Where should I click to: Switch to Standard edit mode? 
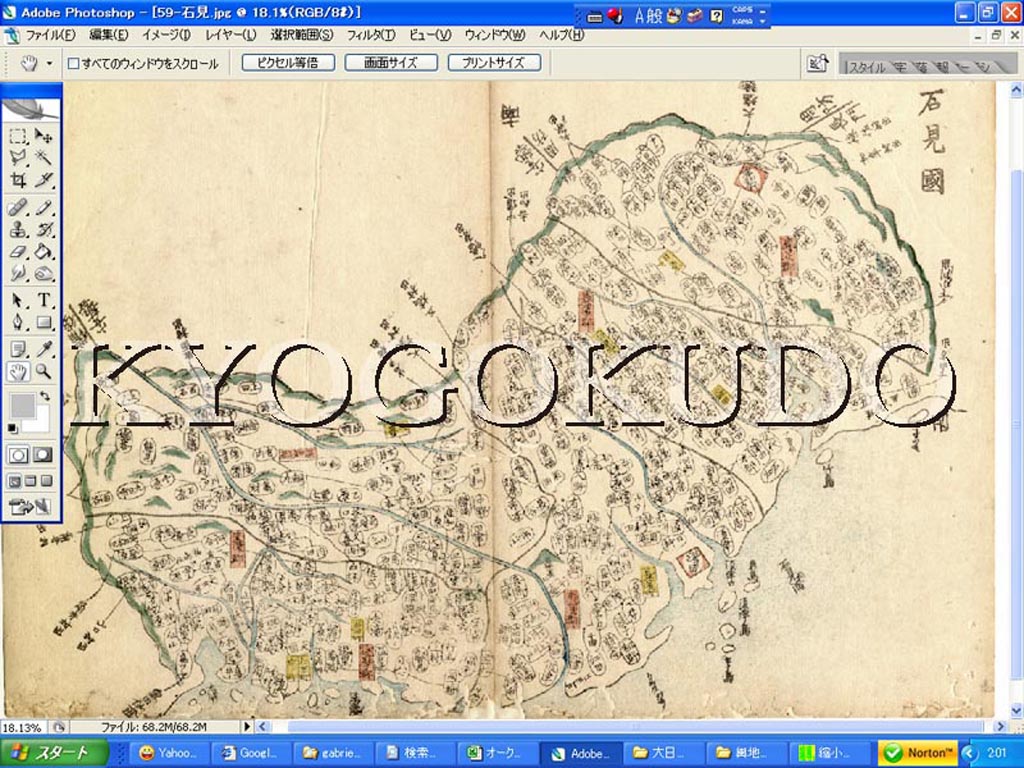(18, 455)
